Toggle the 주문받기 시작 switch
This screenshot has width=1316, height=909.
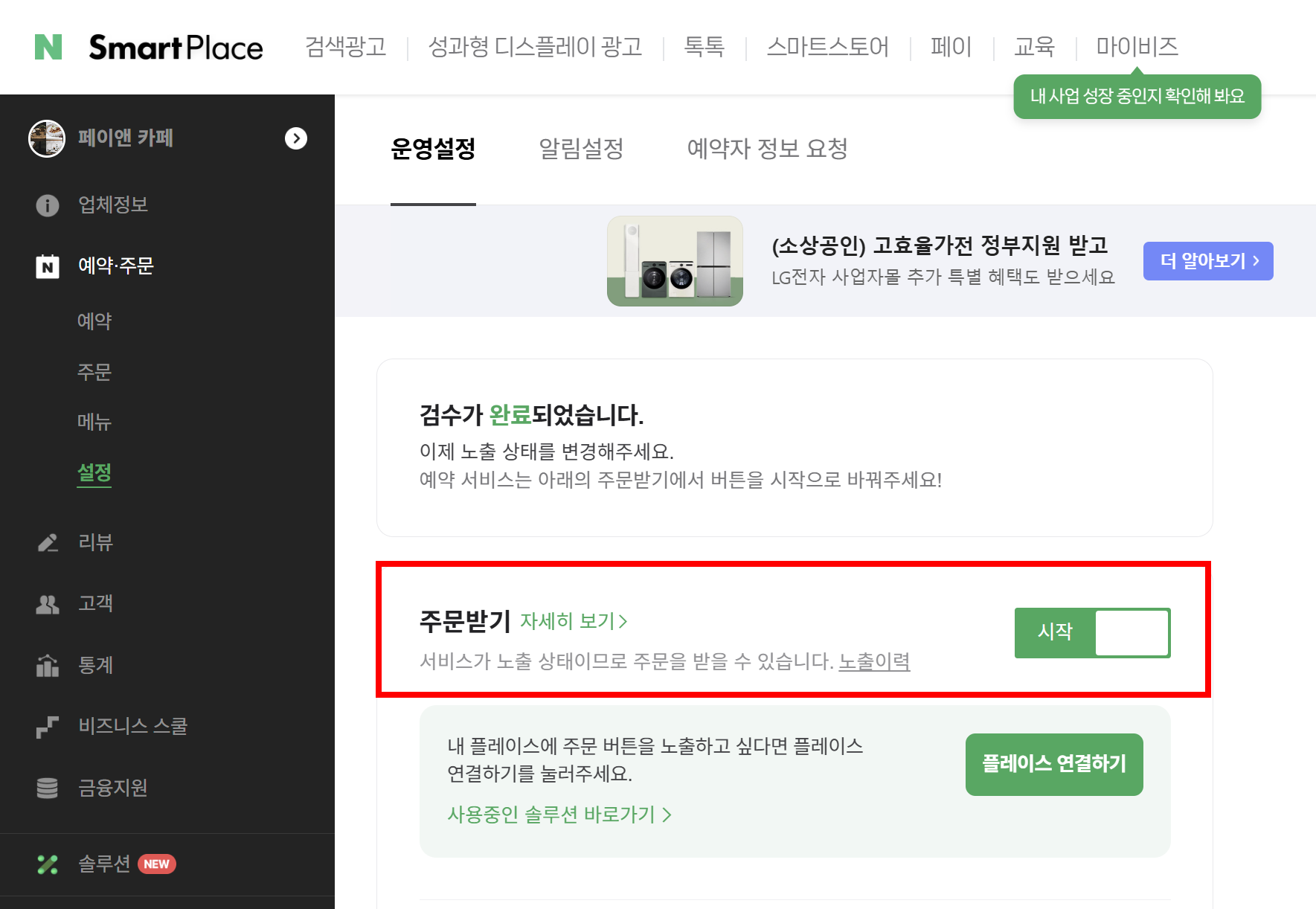[1092, 633]
